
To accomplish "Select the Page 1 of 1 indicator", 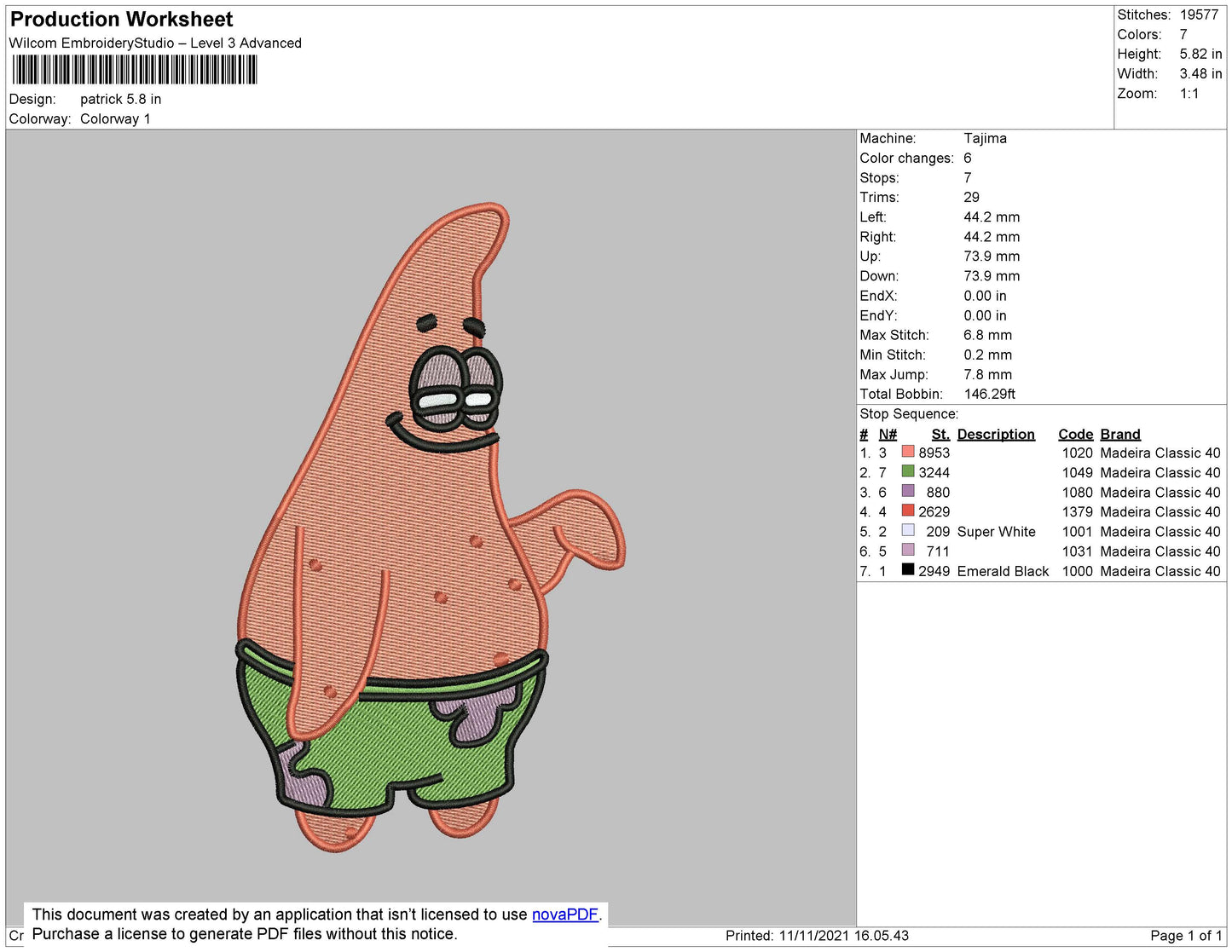I will [1186, 936].
